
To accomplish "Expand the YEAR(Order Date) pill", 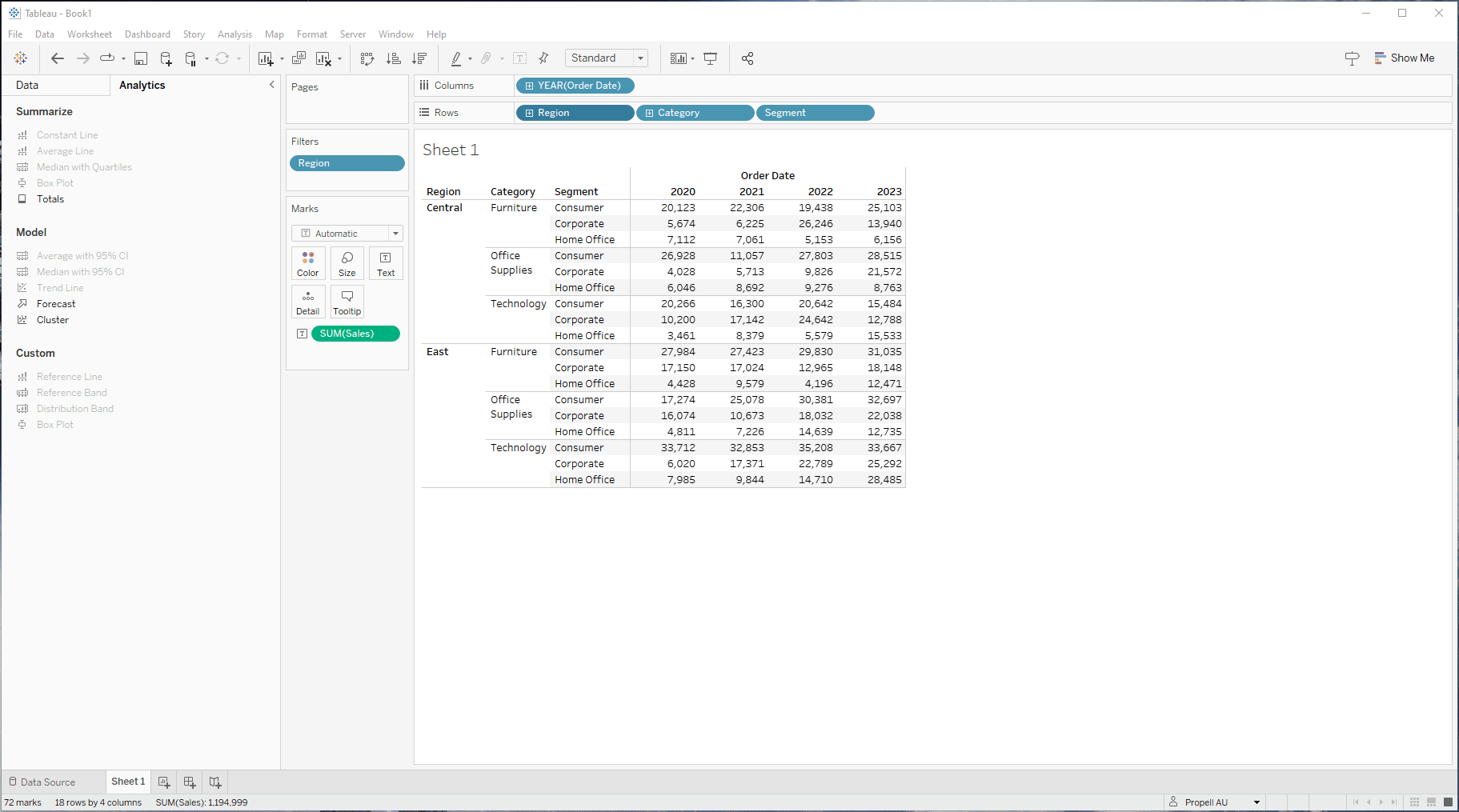I will 529,86.
